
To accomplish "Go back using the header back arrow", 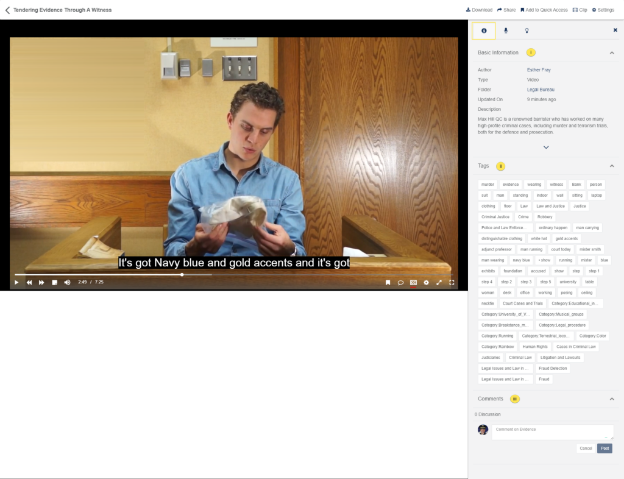I will point(7,9).
